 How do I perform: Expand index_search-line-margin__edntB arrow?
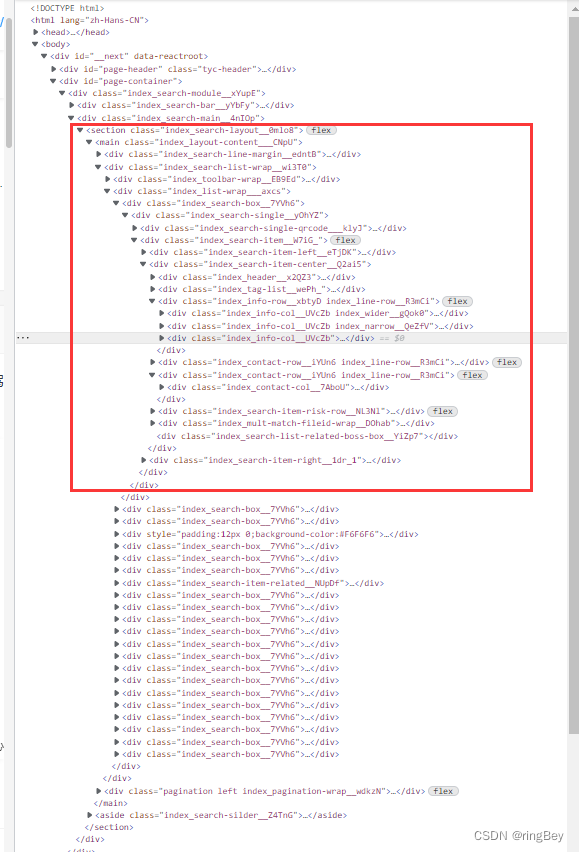pyautogui.click(x=98, y=154)
